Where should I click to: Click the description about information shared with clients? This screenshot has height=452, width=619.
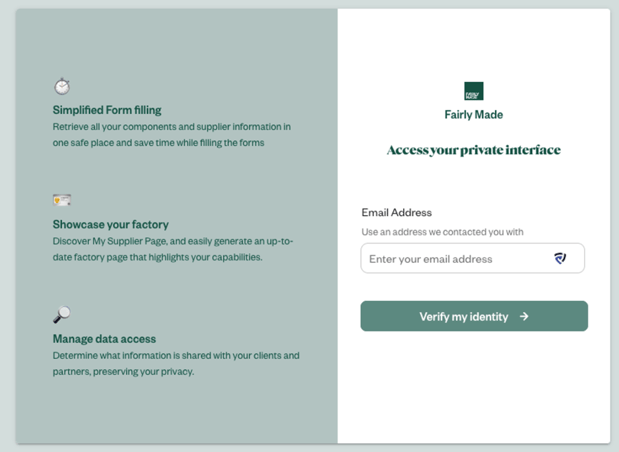point(175,363)
